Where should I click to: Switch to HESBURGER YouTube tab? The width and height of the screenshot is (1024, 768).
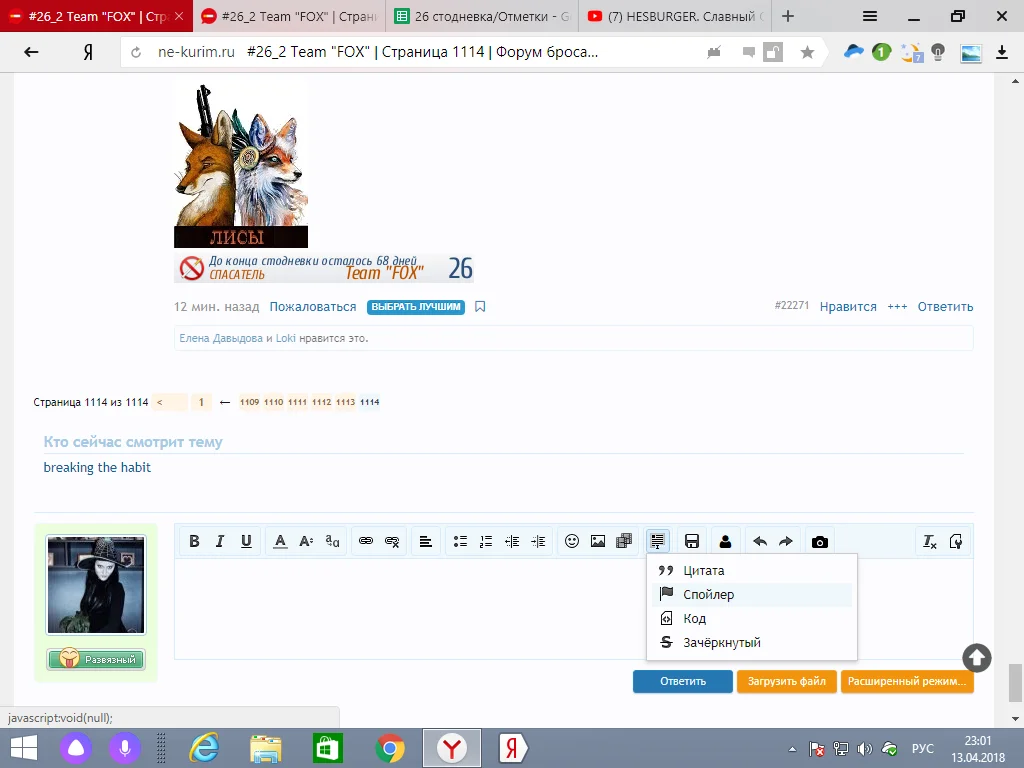click(675, 16)
